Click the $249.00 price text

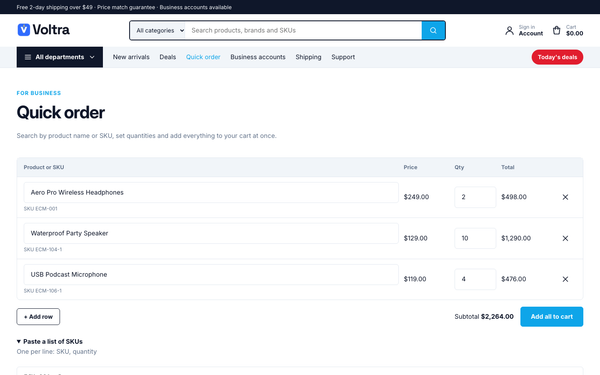416,197
